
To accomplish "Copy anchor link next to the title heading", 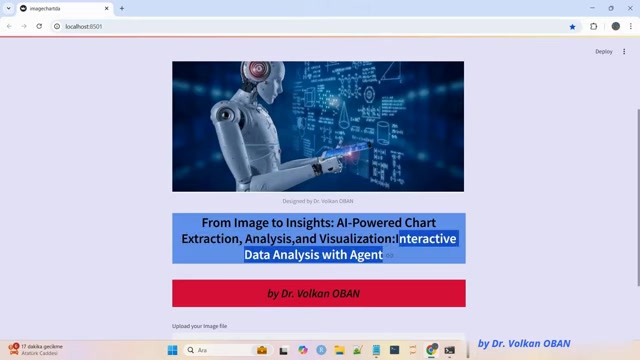I will point(389,256).
